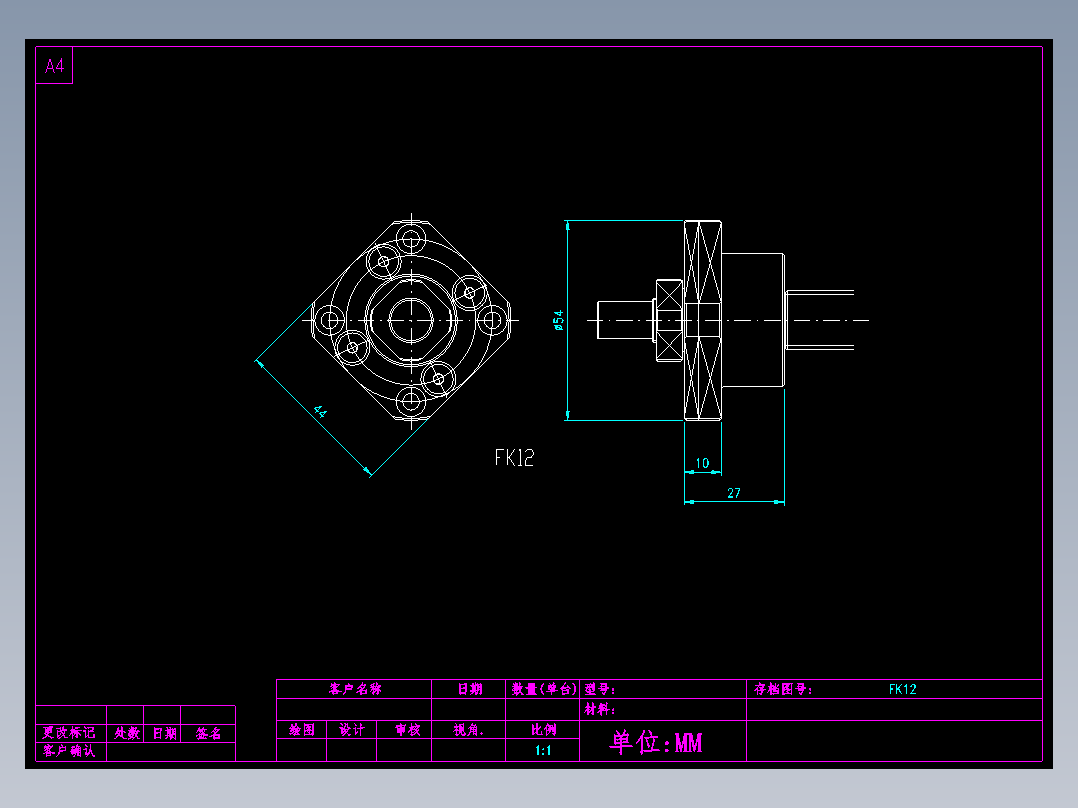Pick the 10 width dimension value
This screenshot has height=808, width=1078.
click(x=702, y=463)
